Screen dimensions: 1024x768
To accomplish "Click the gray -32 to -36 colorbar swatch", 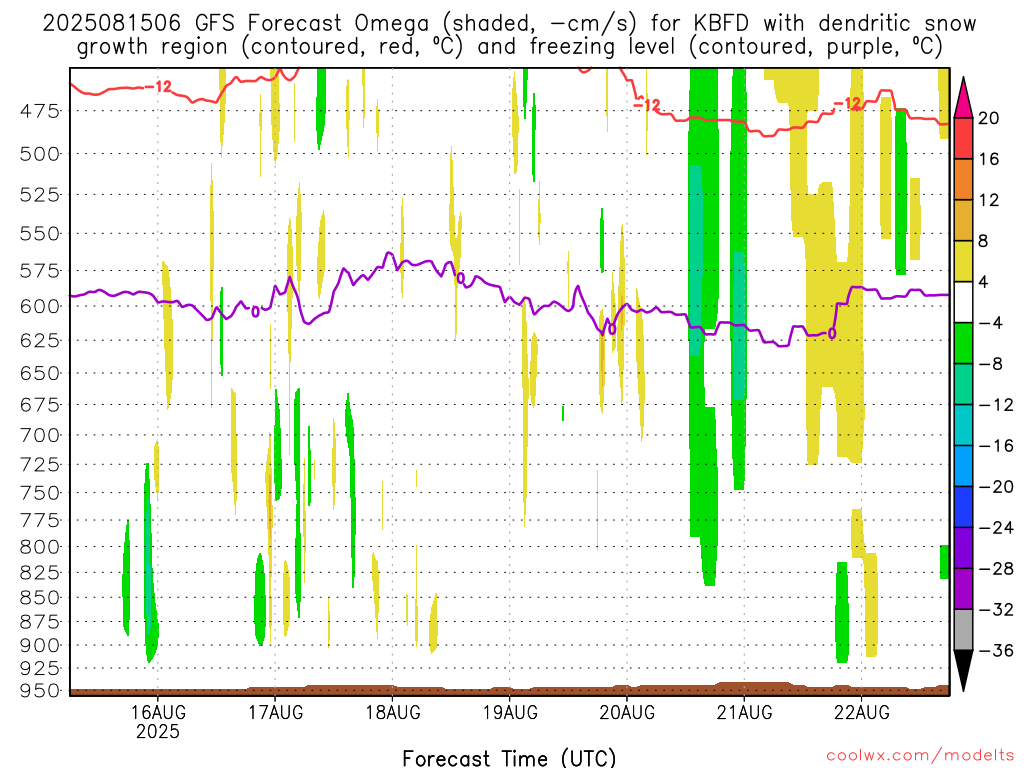I will click(x=963, y=630).
